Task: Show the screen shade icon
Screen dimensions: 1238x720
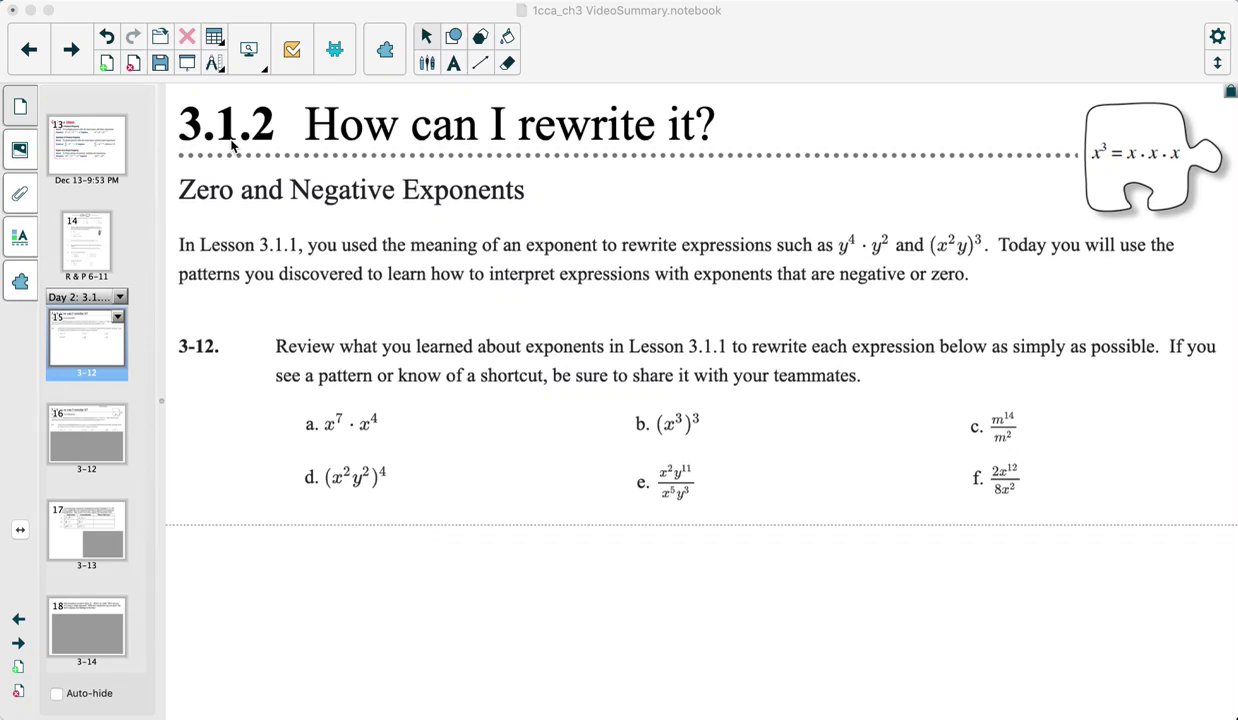Action: (187, 63)
